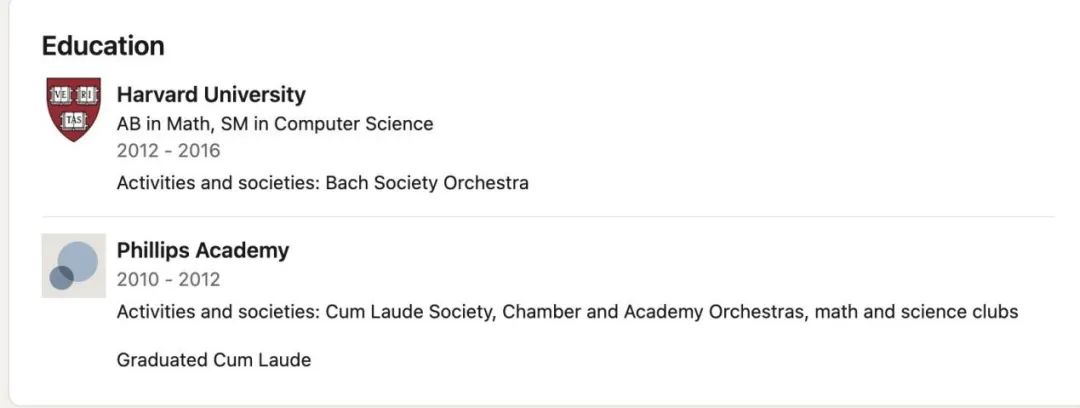The image size is (1080, 408).
Task: Click the 2012 - 2016 date range
Action: coord(169,150)
